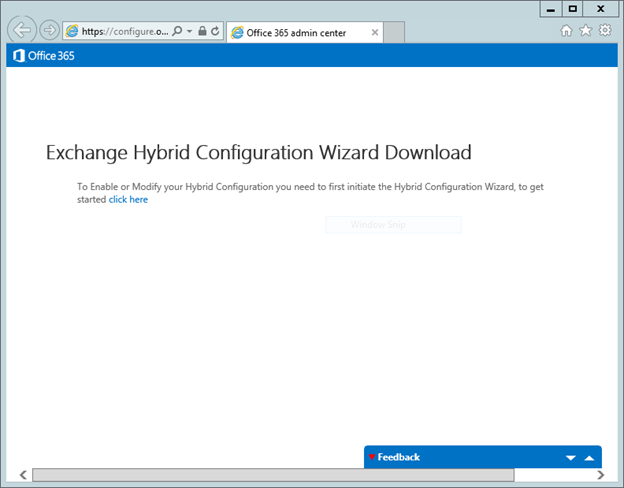Screen dimensions: 624x488
Task: Click the Exchange Hybrid Configuration Wizard Download heading
Action: tap(259, 152)
